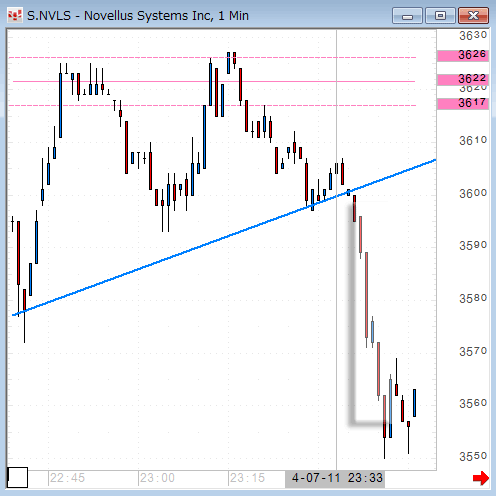This screenshot has width=496, height=496.
Task: Click the 3610 price axis label
Action: (473, 141)
